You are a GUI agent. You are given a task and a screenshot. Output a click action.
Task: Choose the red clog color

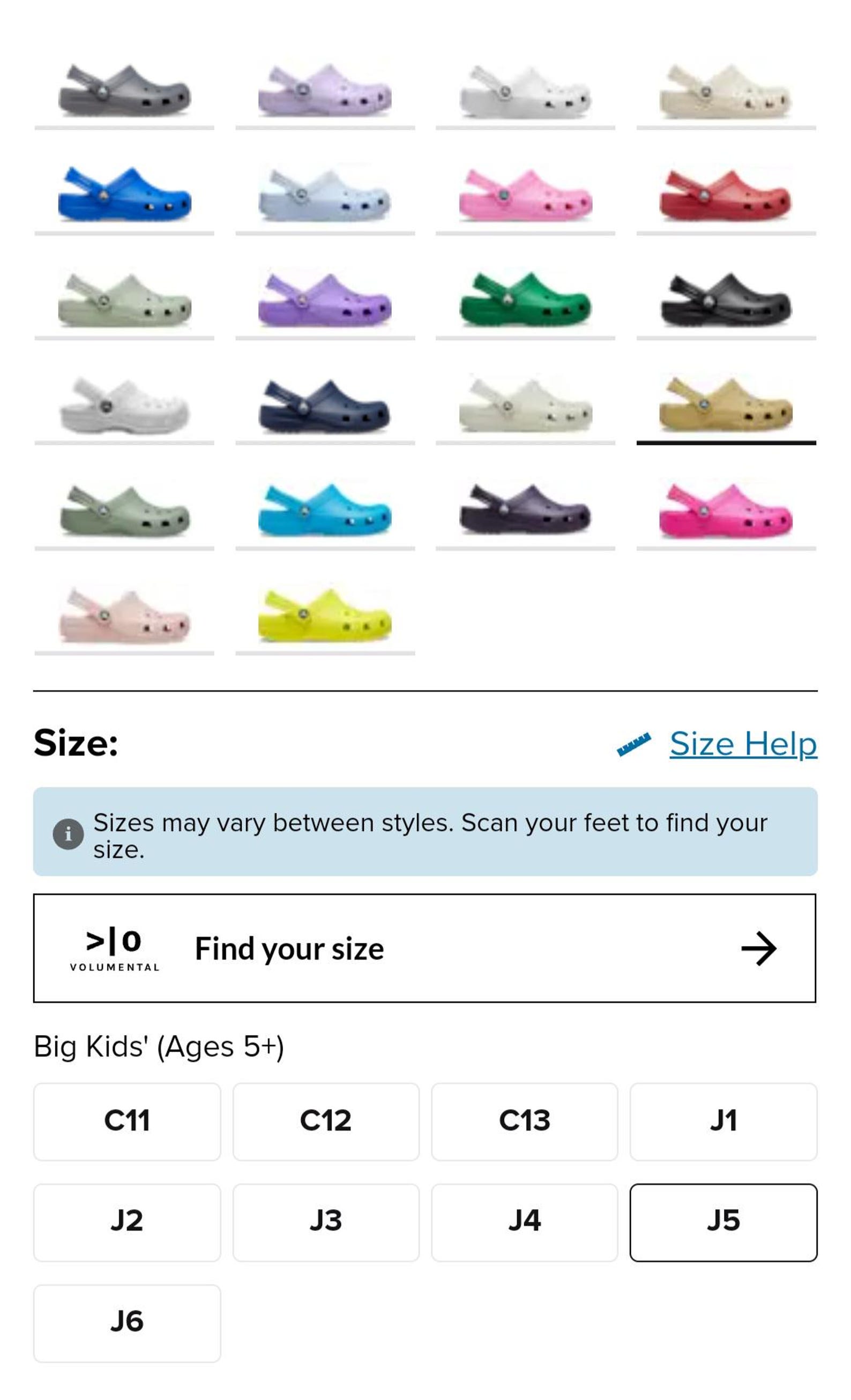tap(726, 195)
